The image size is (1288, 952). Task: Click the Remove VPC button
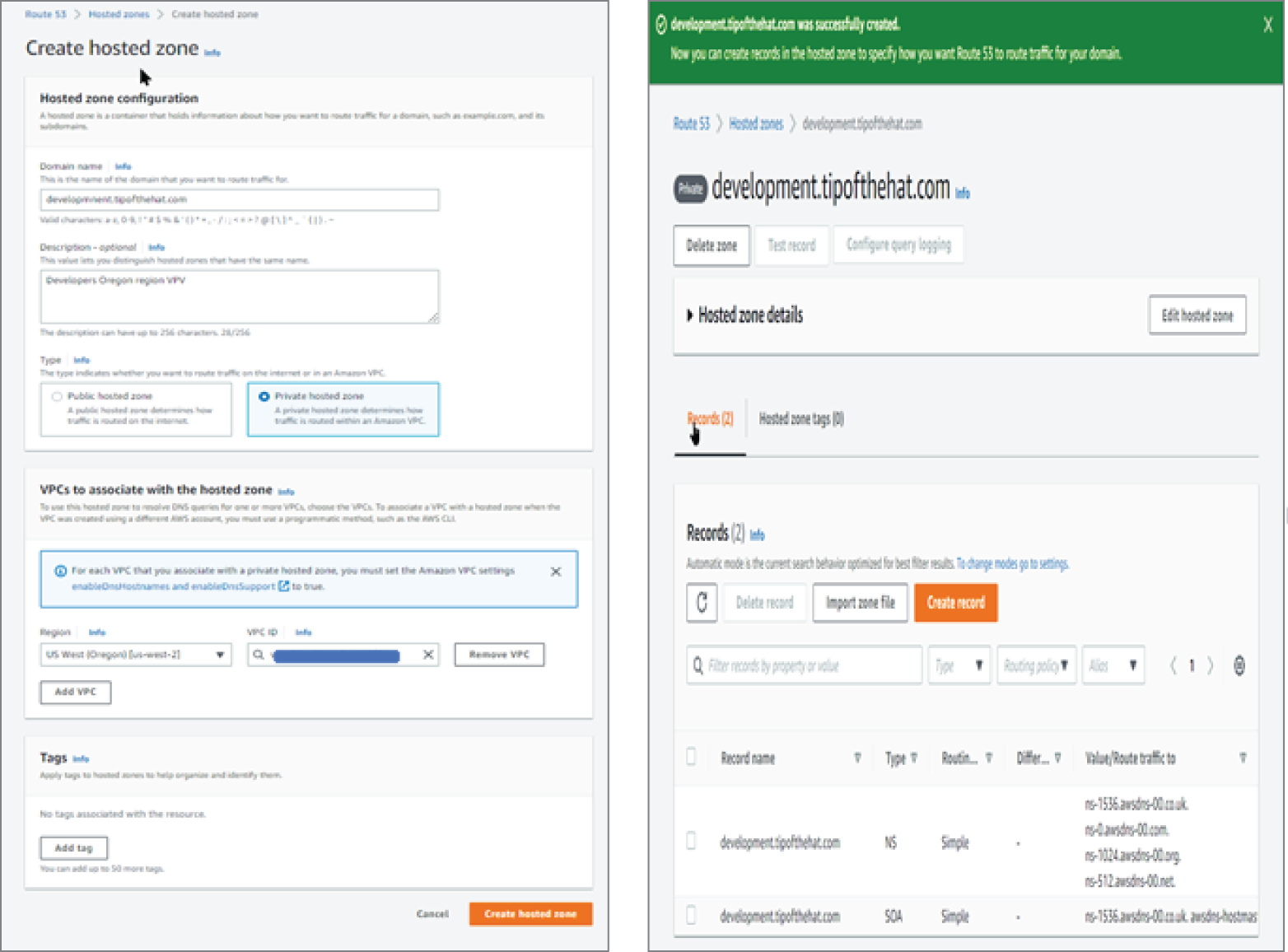499,655
